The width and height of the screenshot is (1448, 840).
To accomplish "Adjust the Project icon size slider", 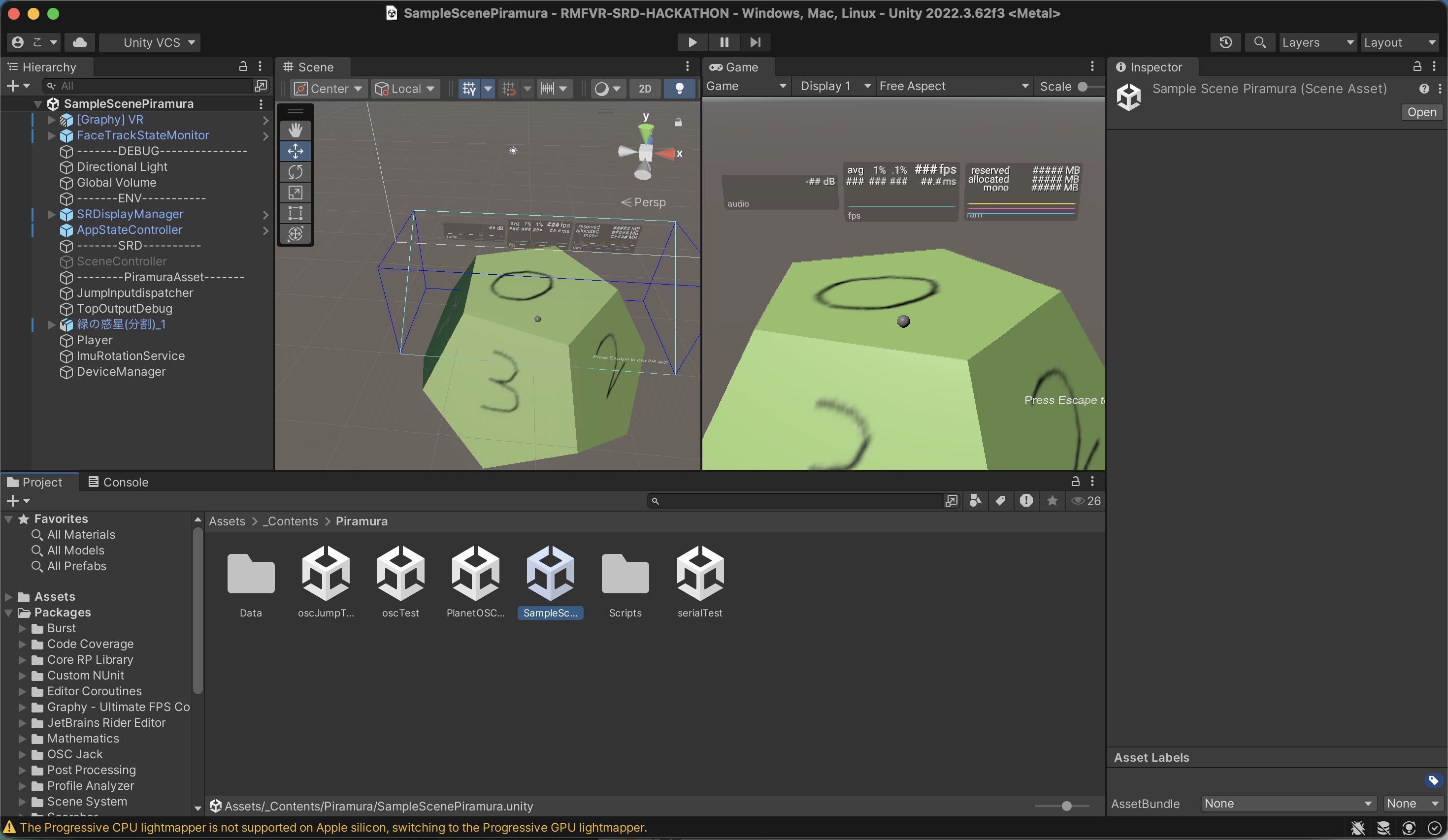I will [x=1066, y=806].
